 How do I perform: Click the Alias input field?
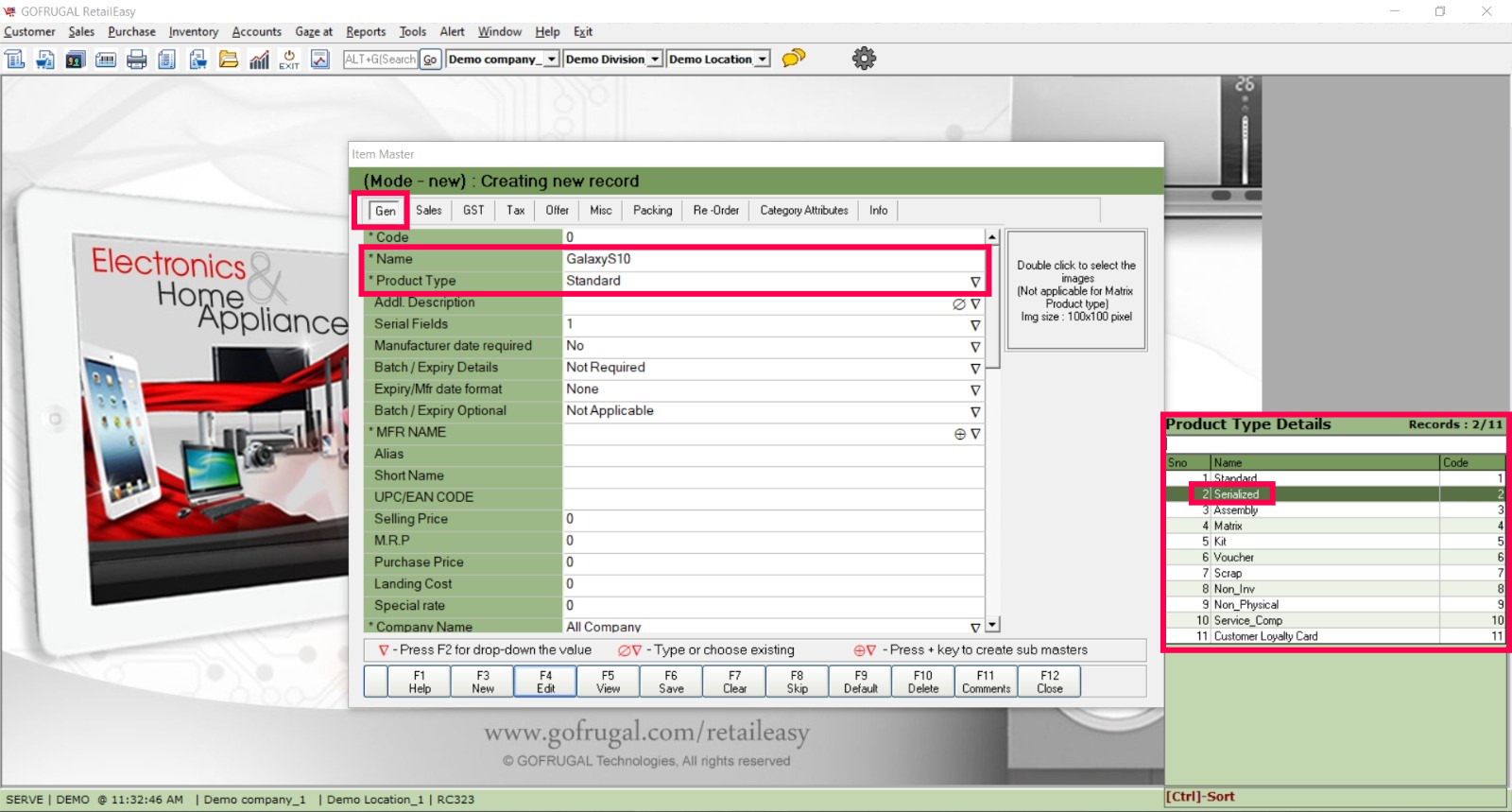[x=773, y=455]
